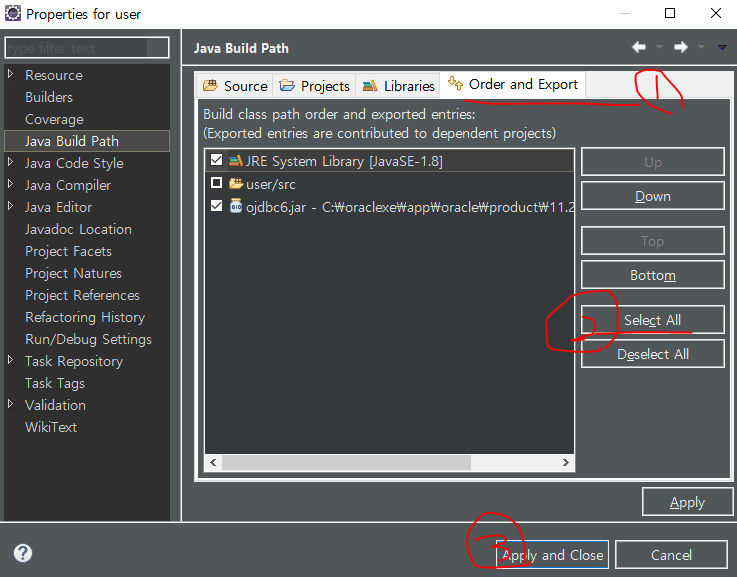Select the Resource tree label

click(x=54, y=75)
